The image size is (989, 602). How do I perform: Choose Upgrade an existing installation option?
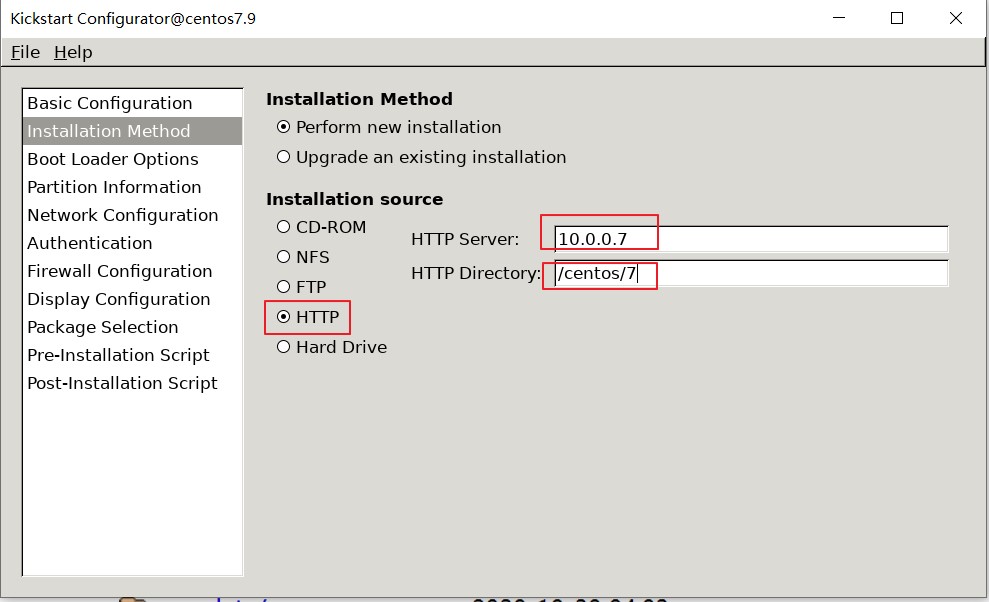[x=421, y=157]
